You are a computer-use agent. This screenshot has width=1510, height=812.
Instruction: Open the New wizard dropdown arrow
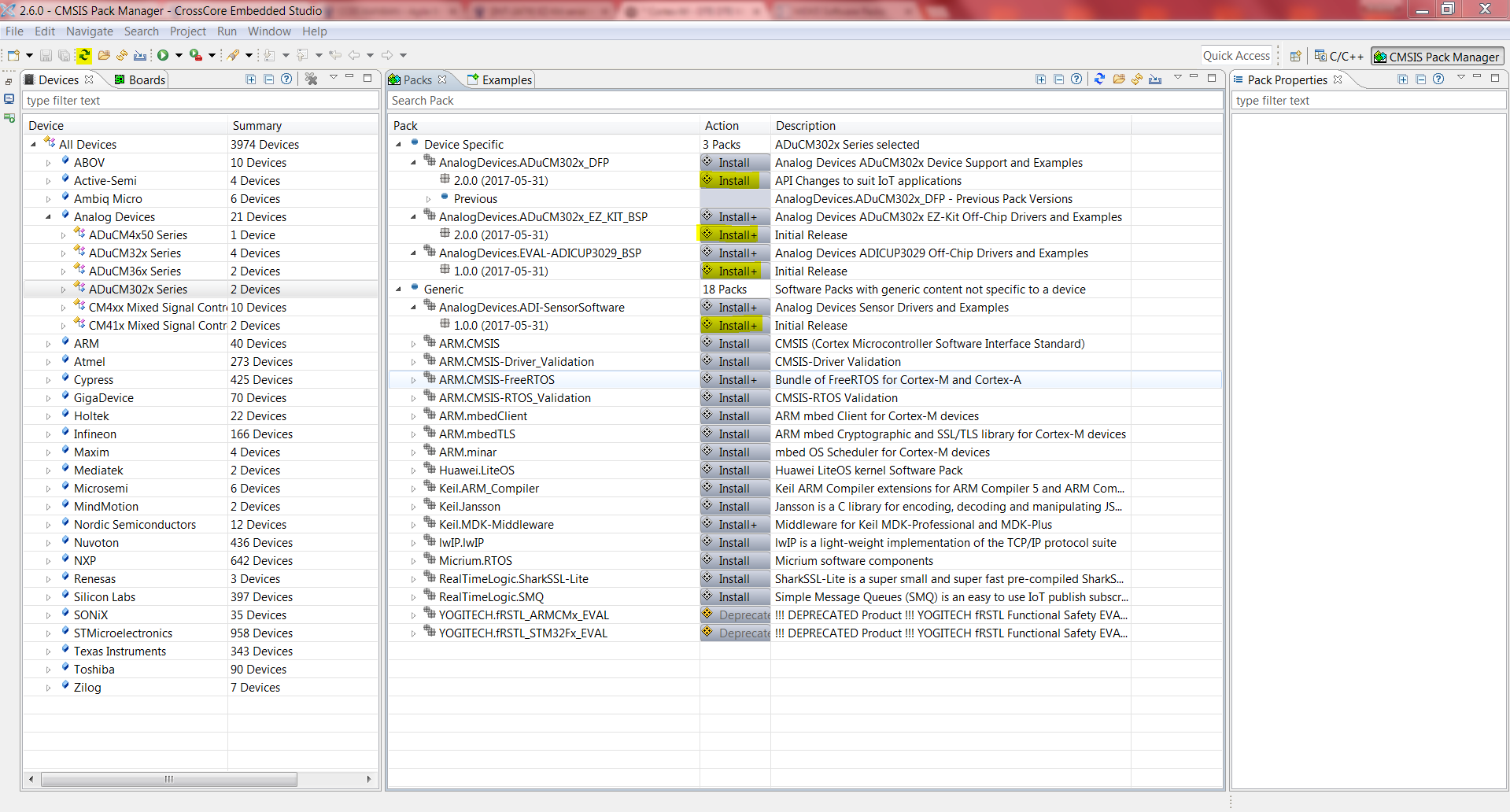(29, 55)
